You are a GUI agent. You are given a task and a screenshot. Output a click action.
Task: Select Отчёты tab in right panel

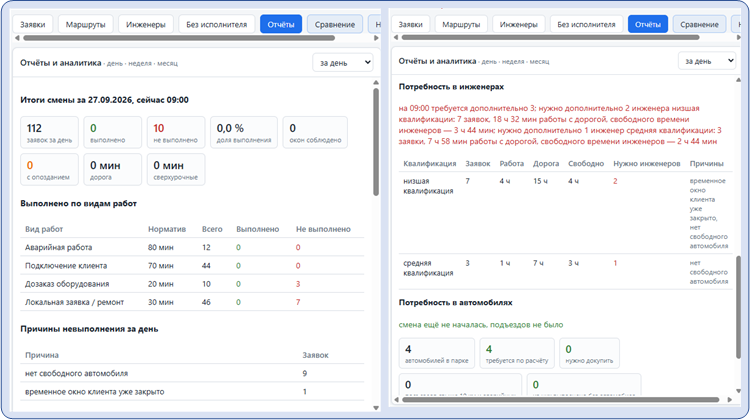coord(648,24)
